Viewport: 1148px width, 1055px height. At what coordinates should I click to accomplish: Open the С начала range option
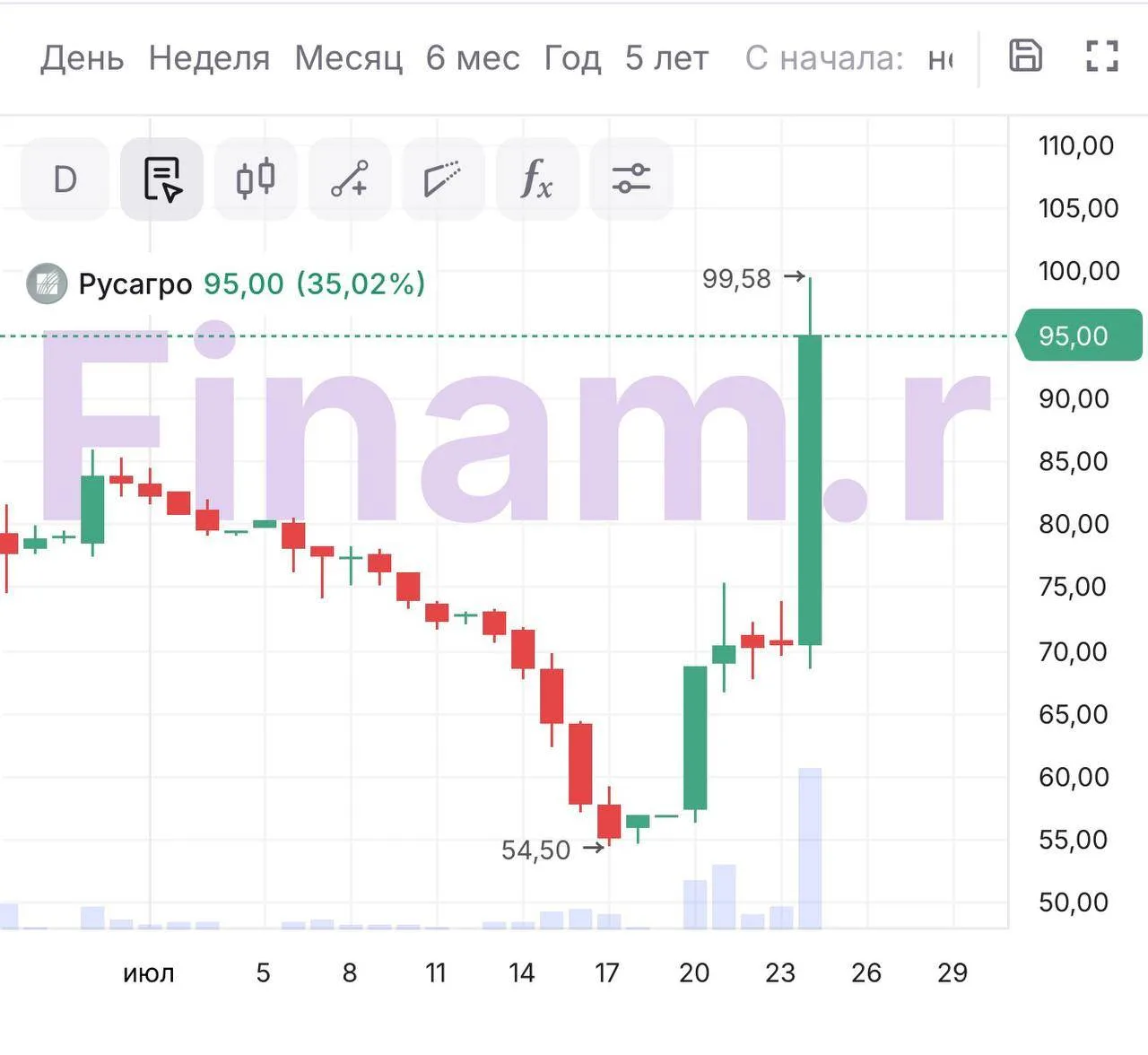(x=824, y=58)
